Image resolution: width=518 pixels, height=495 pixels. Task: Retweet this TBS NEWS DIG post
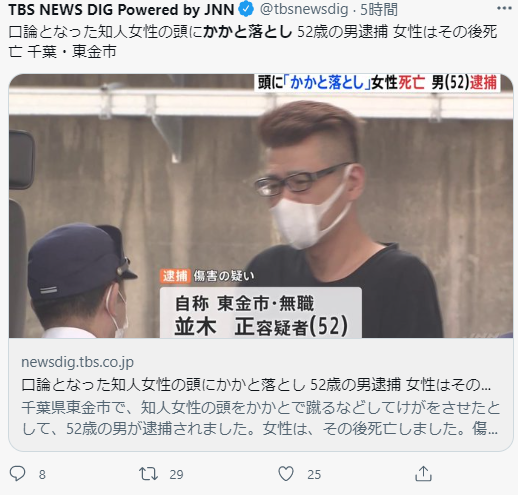[x=148, y=474]
